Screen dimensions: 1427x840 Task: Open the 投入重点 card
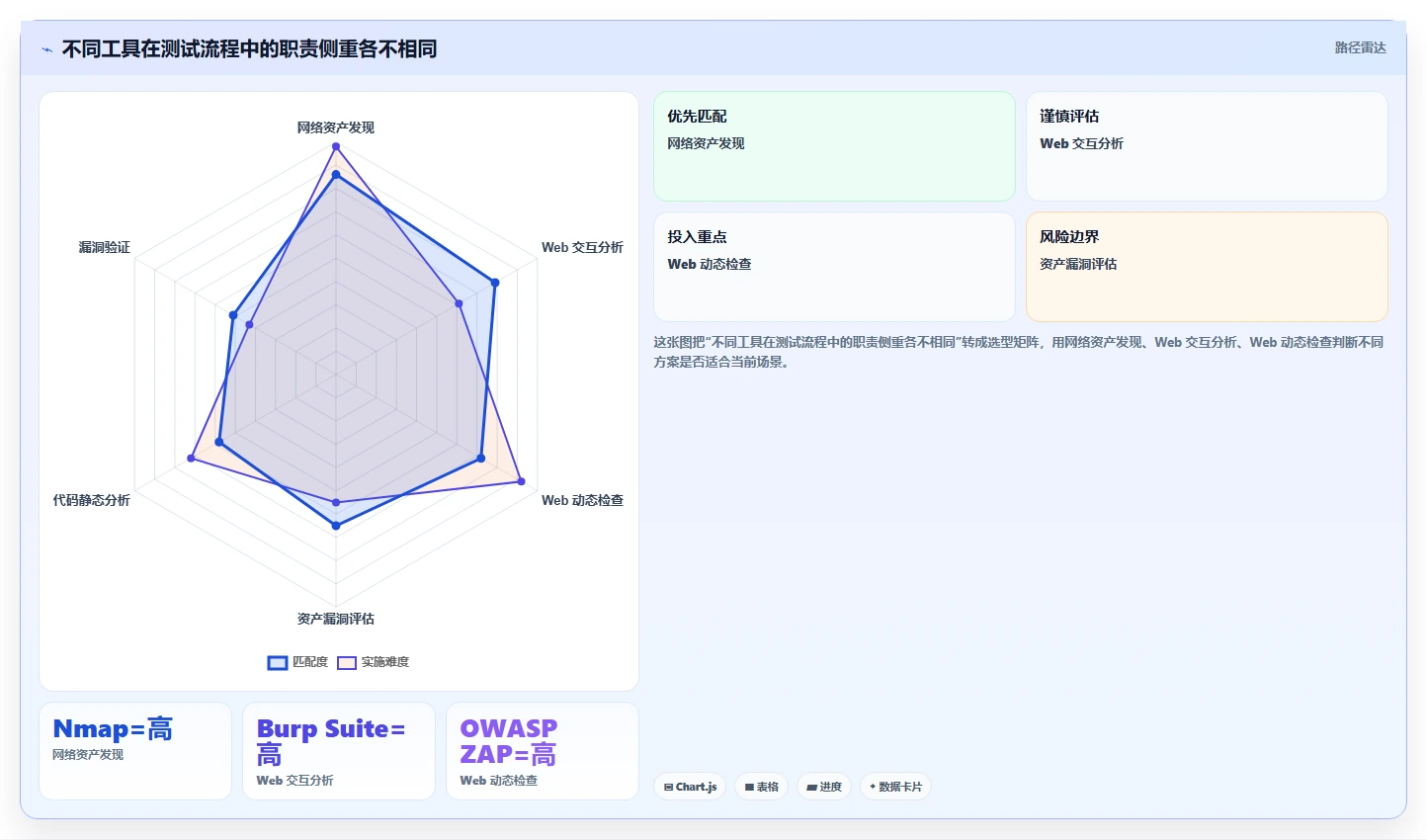(x=834, y=267)
